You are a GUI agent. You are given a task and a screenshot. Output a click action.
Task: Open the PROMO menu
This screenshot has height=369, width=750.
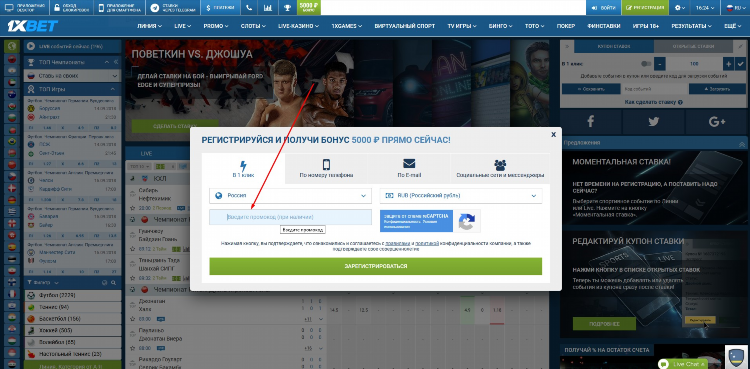216,26
